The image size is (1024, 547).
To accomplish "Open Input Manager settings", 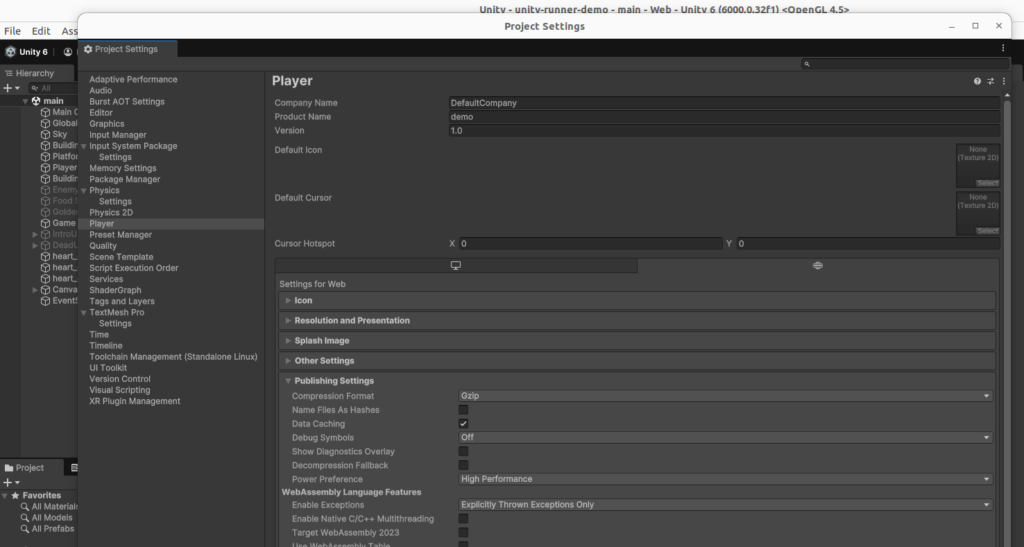I will (118, 134).
